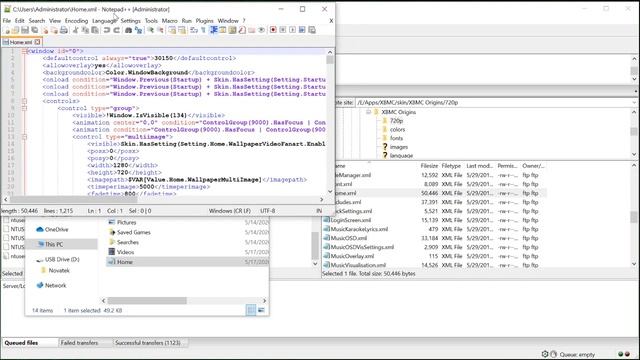Click the New file icon in Notepad++ toolbar
Viewport: 640px width, 360px height.
7,30
